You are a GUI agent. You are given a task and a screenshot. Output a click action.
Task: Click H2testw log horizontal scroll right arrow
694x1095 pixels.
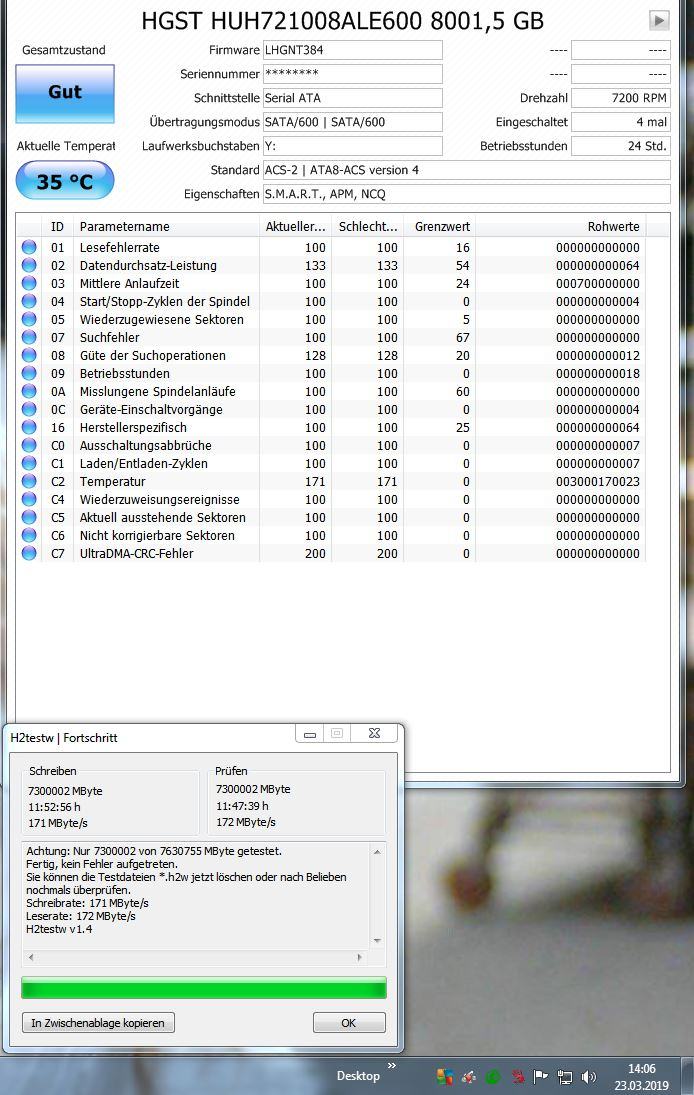click(360, 957)
